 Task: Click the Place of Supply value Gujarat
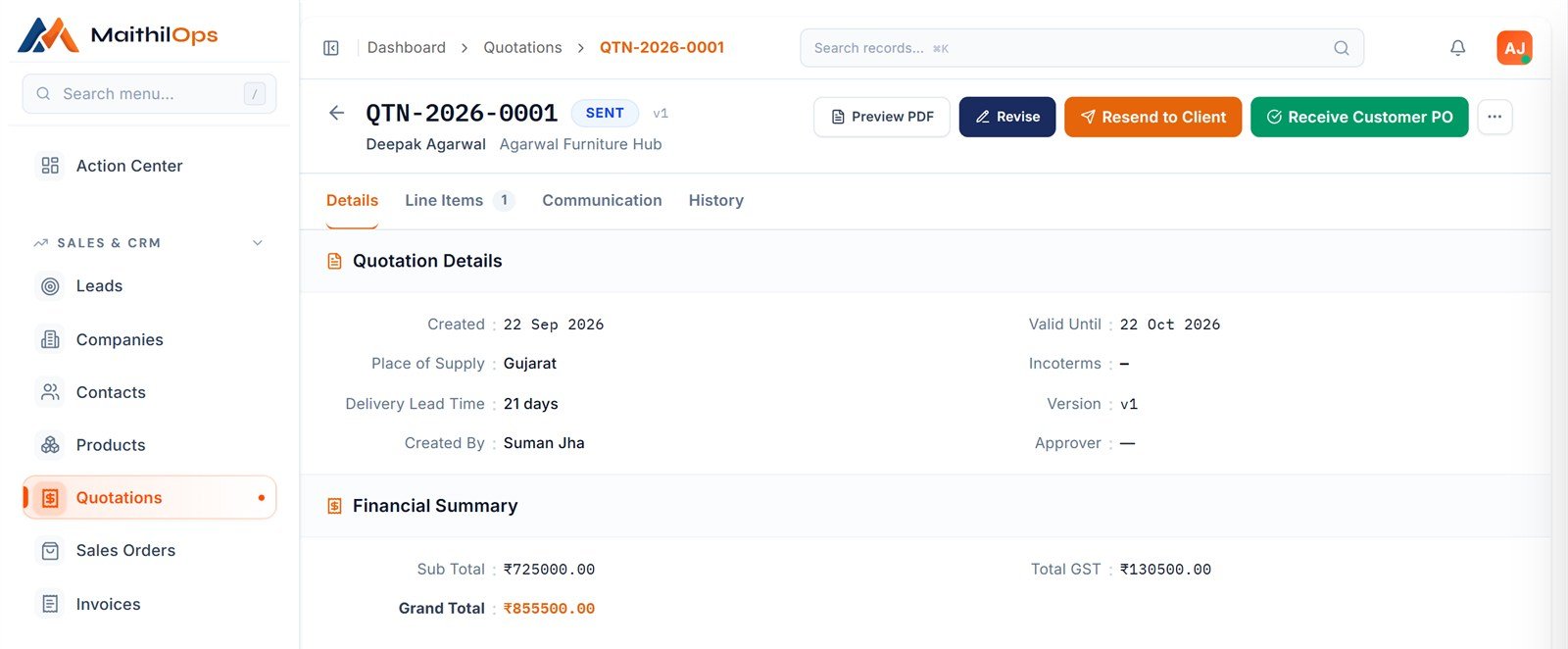pos(530,364)
